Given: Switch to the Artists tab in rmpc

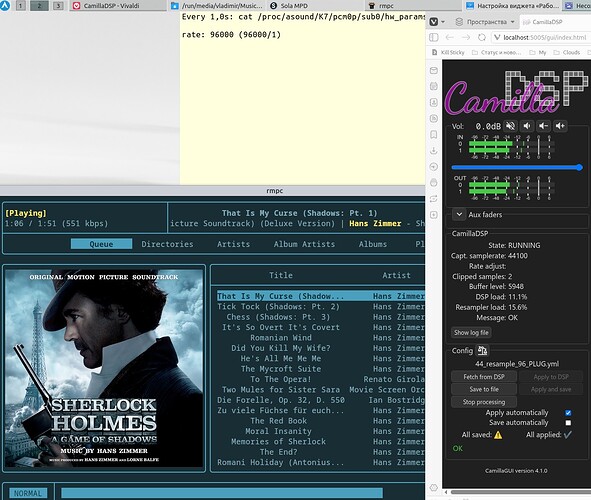Looking at the screenshot, I should 233,244.
